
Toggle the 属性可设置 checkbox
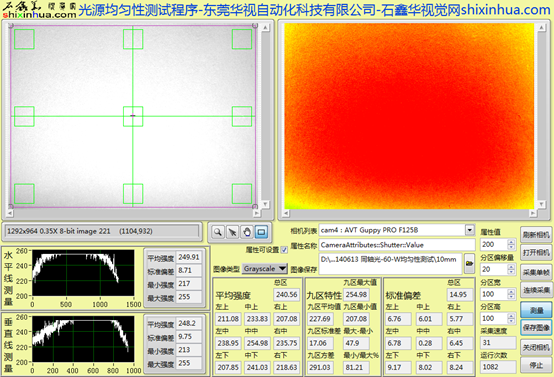[284, 250]
